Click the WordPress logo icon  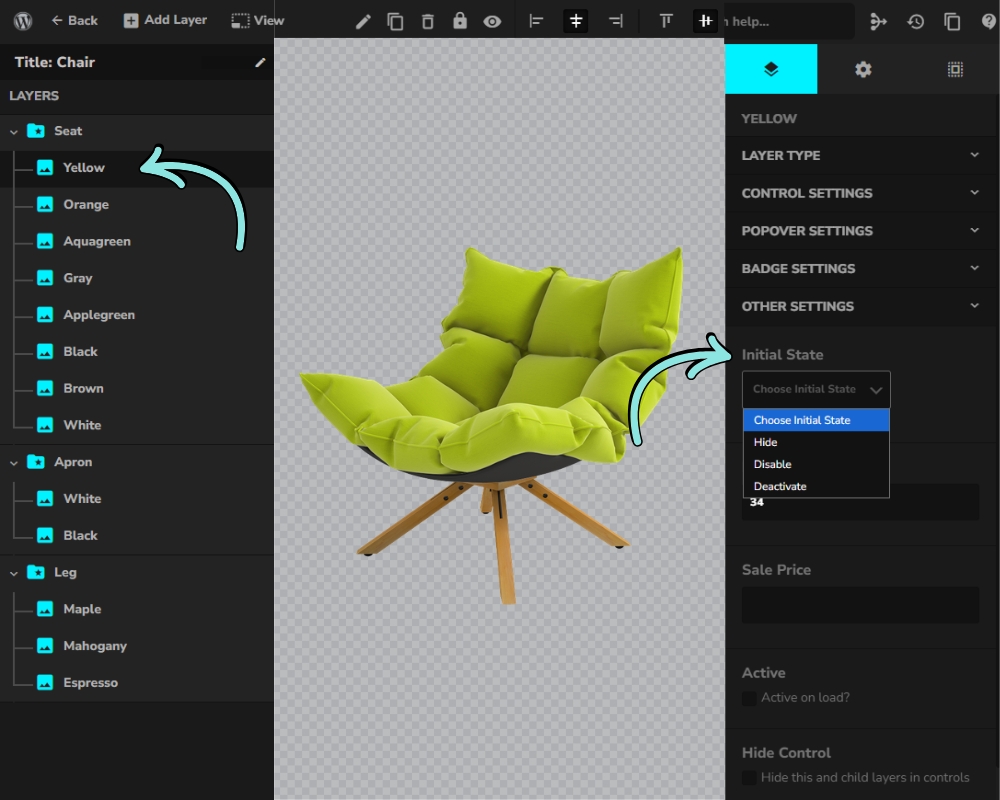[x=23, y=21]
